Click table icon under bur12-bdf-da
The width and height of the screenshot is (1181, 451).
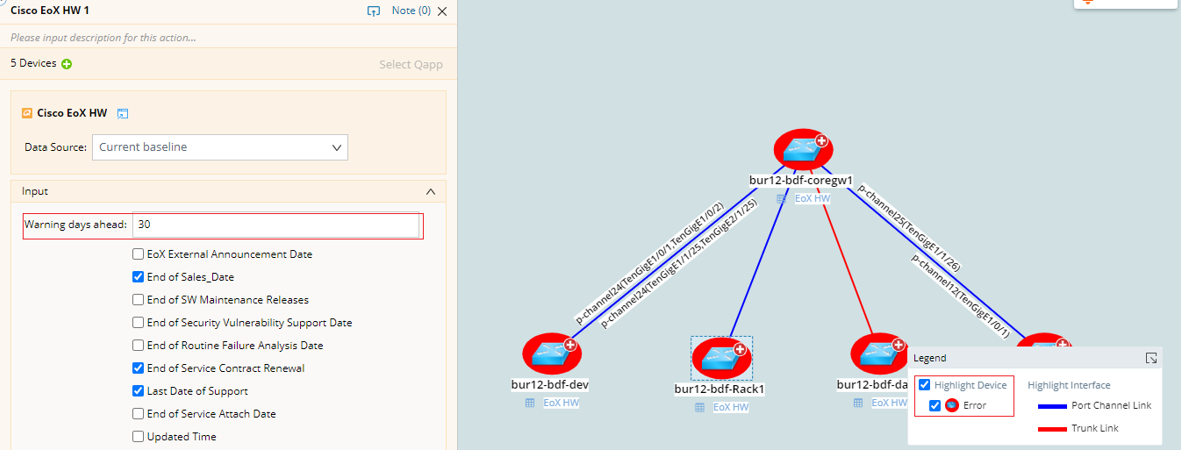858,403
